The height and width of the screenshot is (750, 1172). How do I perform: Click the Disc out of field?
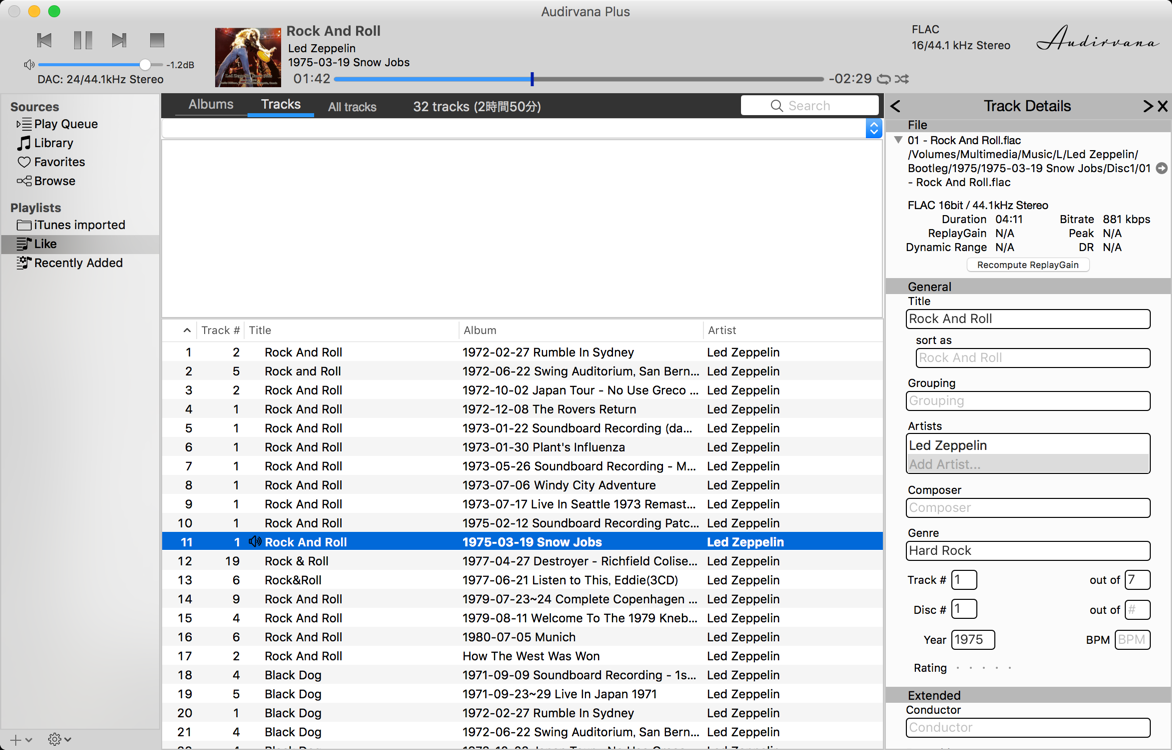(1137, 609)
